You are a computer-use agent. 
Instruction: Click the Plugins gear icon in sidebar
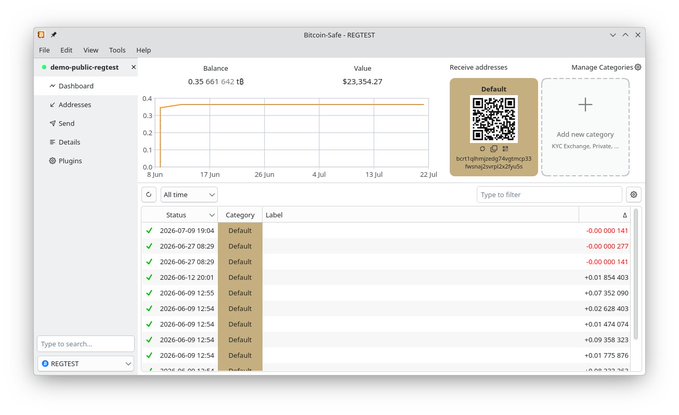(x=52, y=160)
